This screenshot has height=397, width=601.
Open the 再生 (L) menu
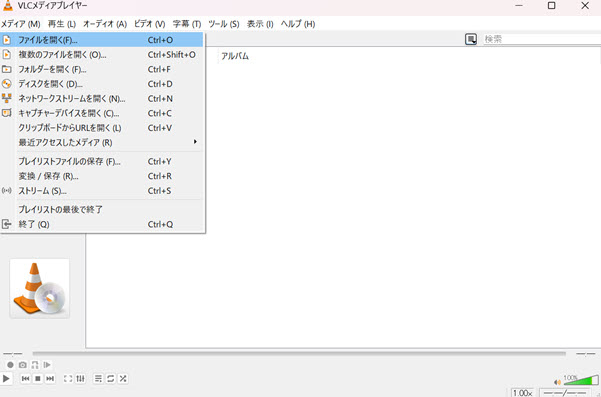coord(62,24)
